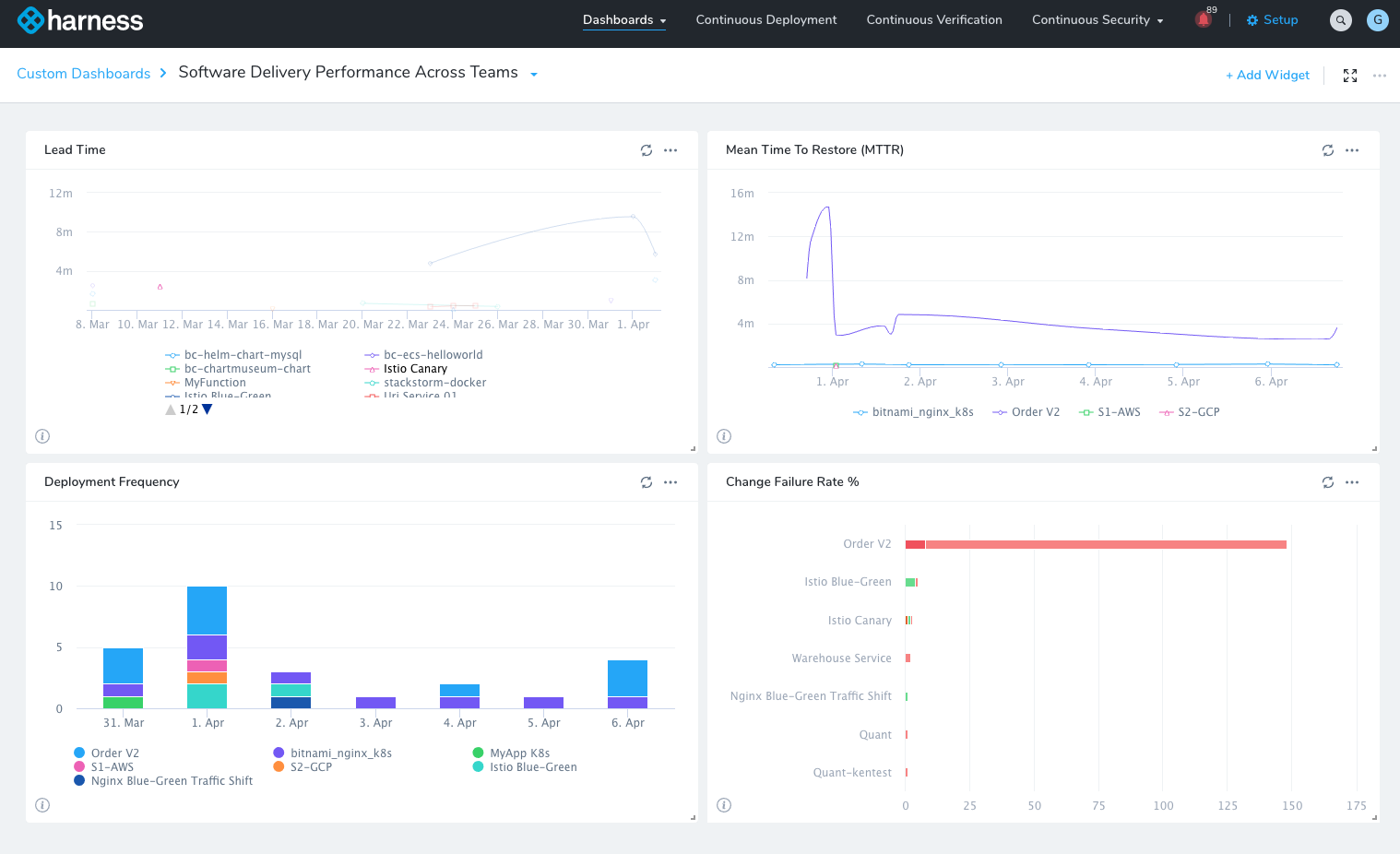Click the notifications bell icon
This screenshot has height=854, width=1400.
[x=1203, y=19]
